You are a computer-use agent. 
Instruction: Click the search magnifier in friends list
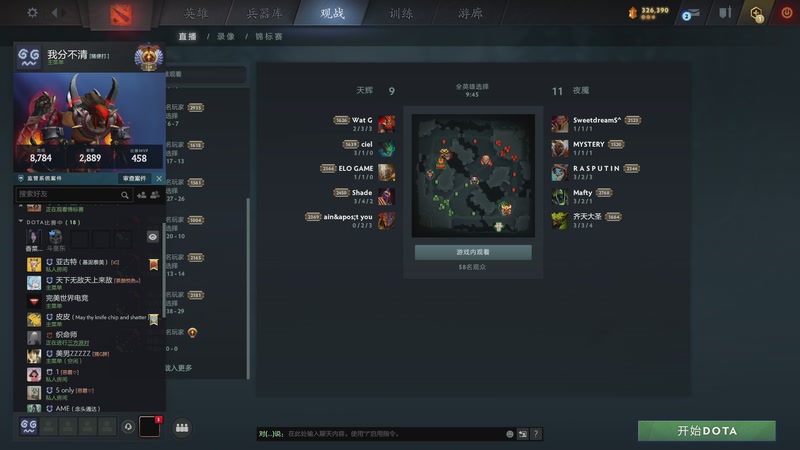(x=124, y=194)
